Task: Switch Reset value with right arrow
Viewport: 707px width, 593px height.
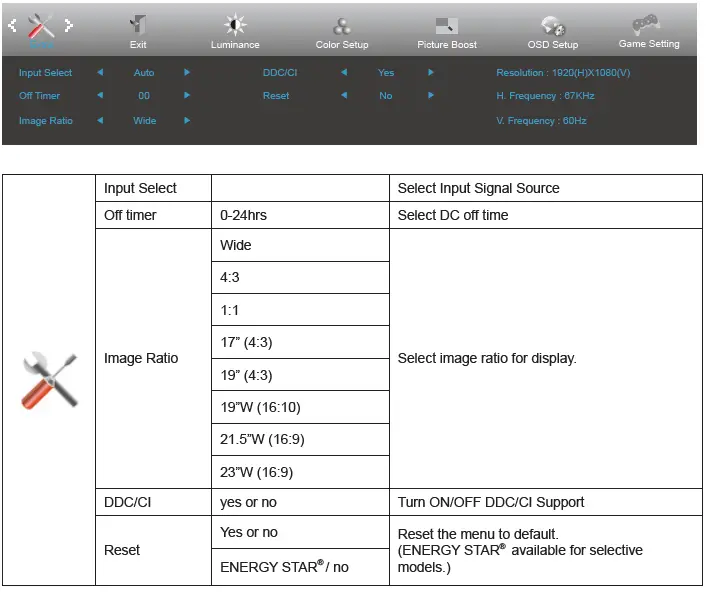Action: click(431, 95)
